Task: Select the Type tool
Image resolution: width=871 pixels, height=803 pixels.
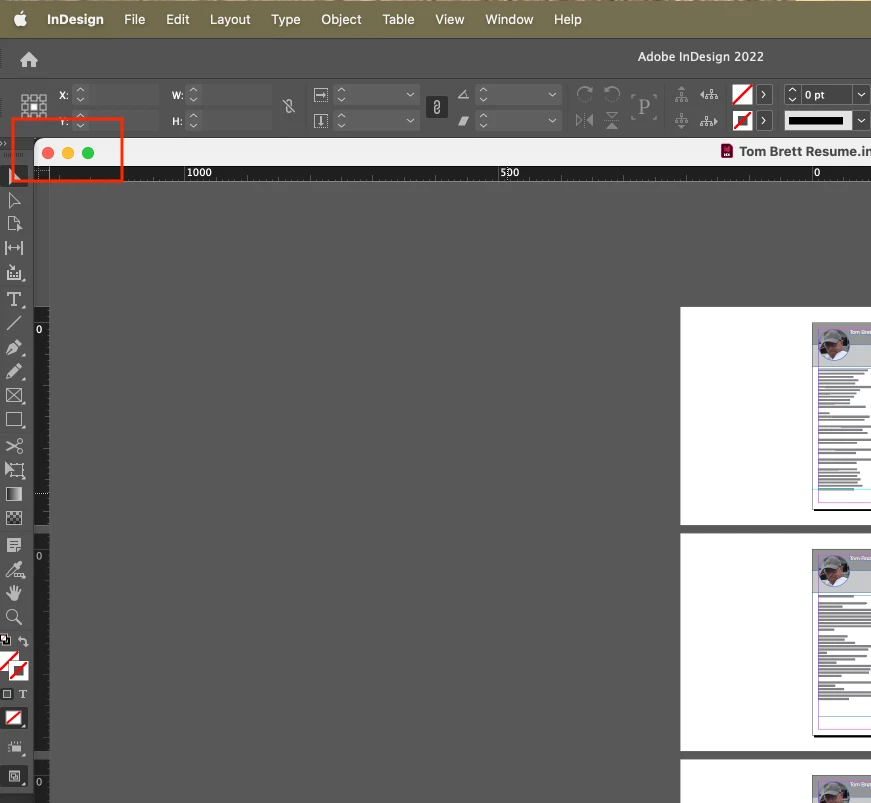Action: [x=14, y=300]
